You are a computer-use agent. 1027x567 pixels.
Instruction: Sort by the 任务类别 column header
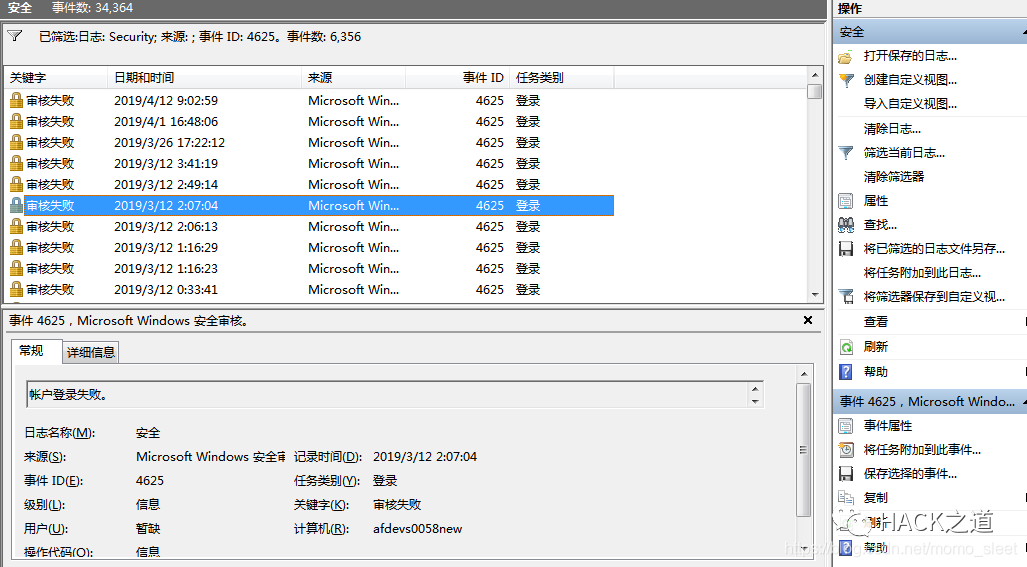[x=562, y=78]
